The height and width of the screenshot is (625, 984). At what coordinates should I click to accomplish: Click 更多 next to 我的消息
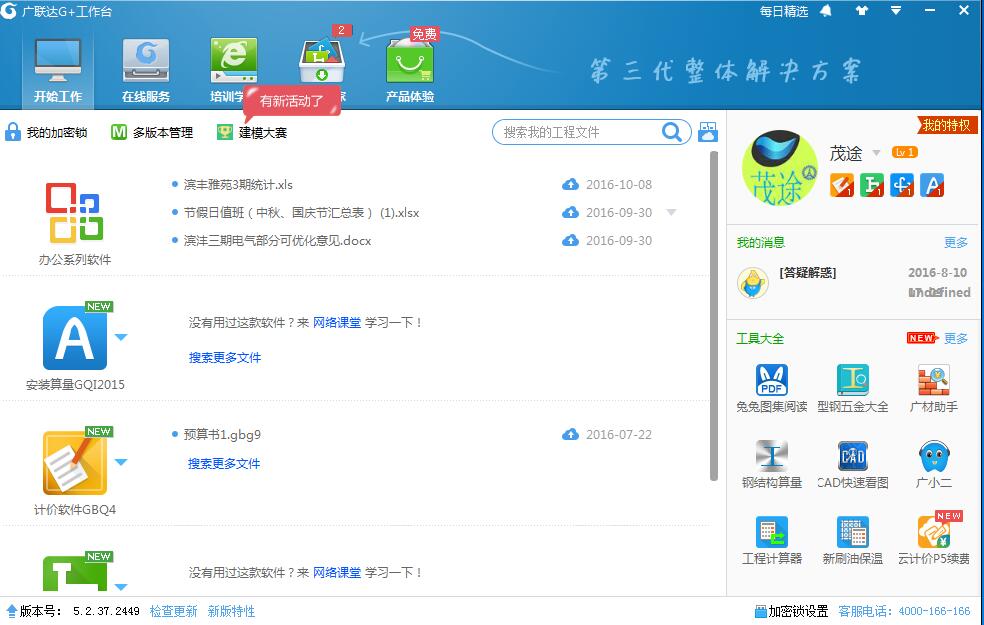[x=956, y=242]
